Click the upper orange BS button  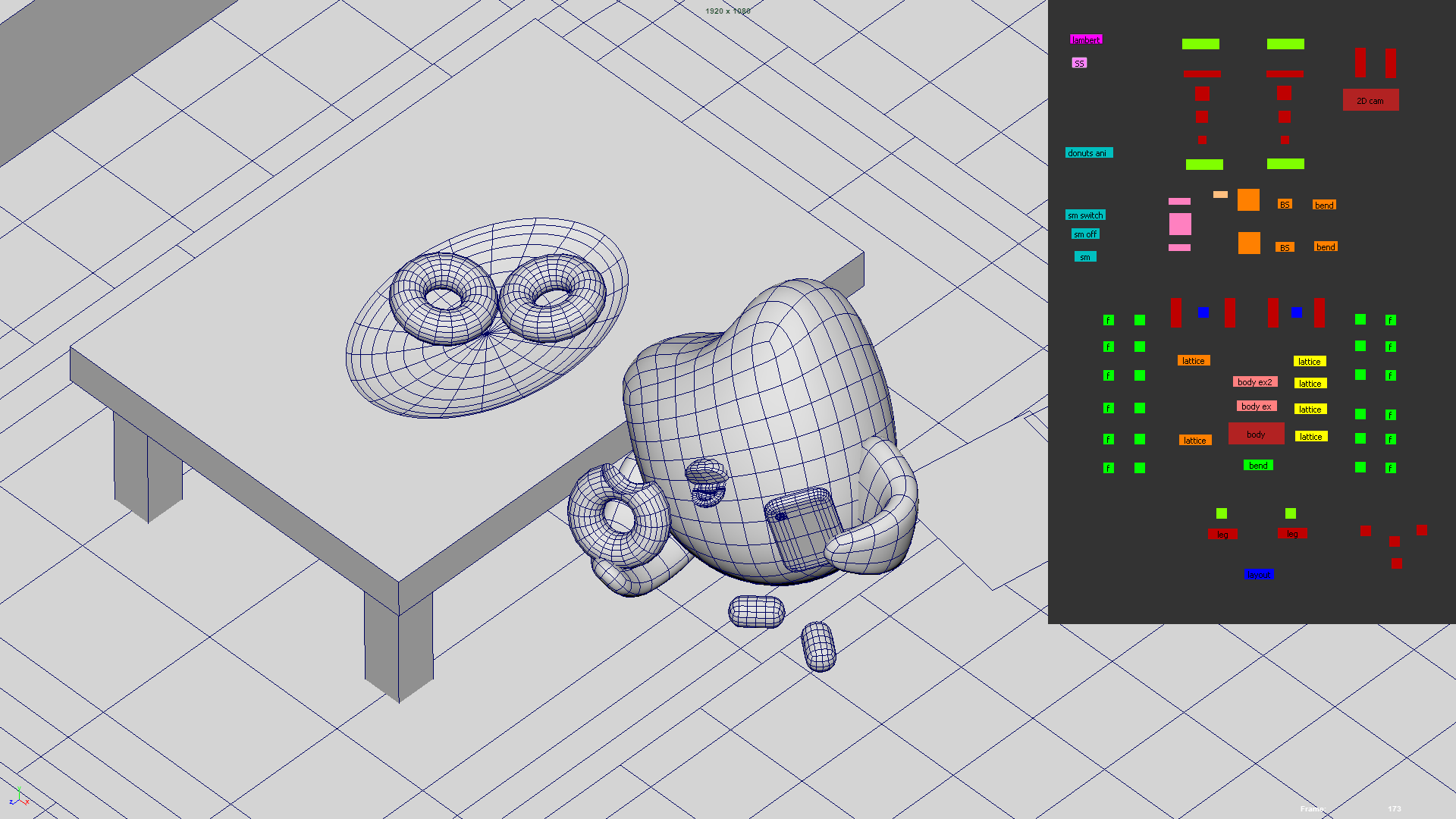point(1285,205)
